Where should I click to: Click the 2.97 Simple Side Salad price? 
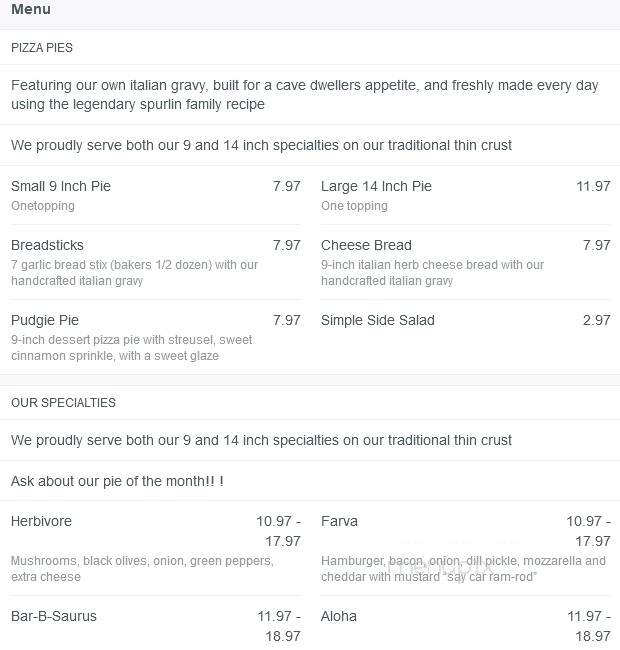pyautogui.click(x=596, y=320)
